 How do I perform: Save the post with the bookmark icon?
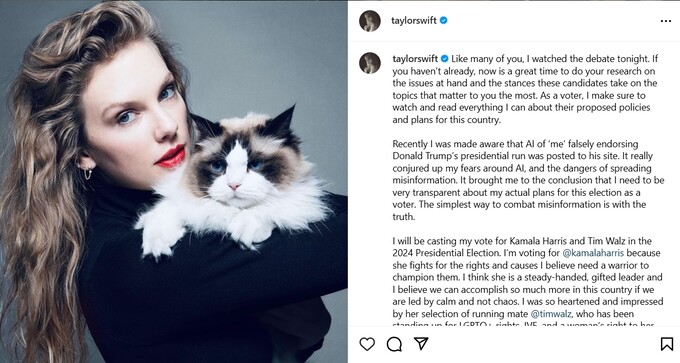[x=667, y=344]
